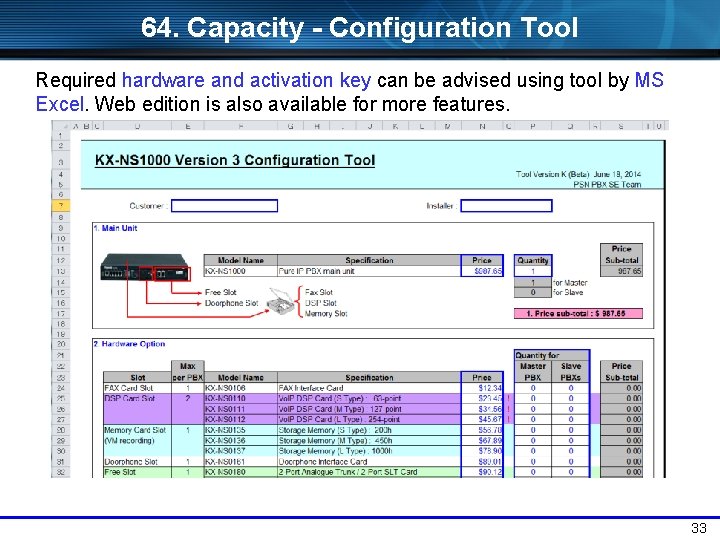Click the 'for Master' quantity cell

(533, 282)
